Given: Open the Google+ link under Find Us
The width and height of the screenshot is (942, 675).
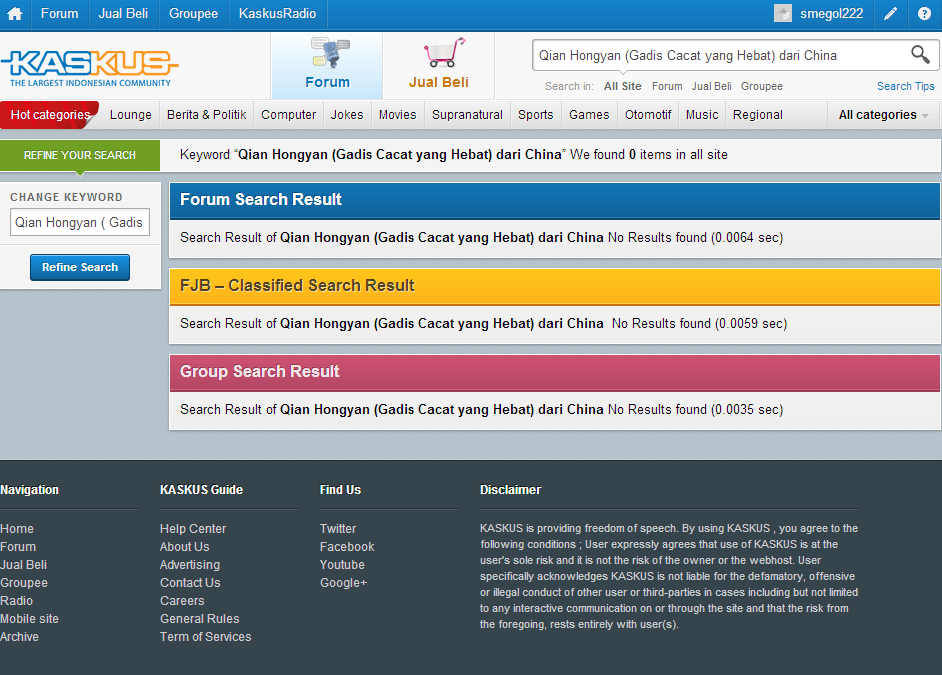Looking at the screenshot, I should pos(343,583).
